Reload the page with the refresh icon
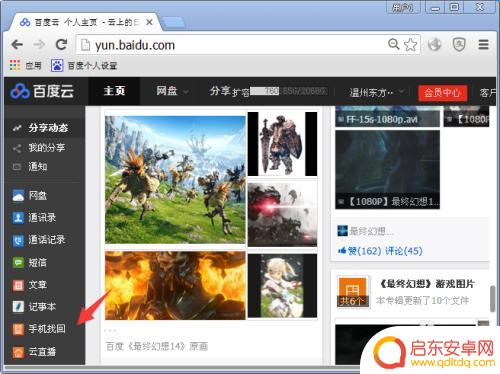Image resolution: width=500 pixels, height=374 pixels. click(x=61, y=44)
